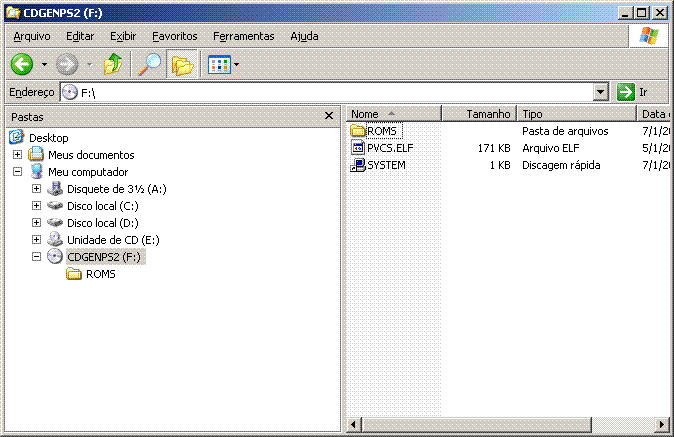Open the Exibir menu

coord(123,36)
